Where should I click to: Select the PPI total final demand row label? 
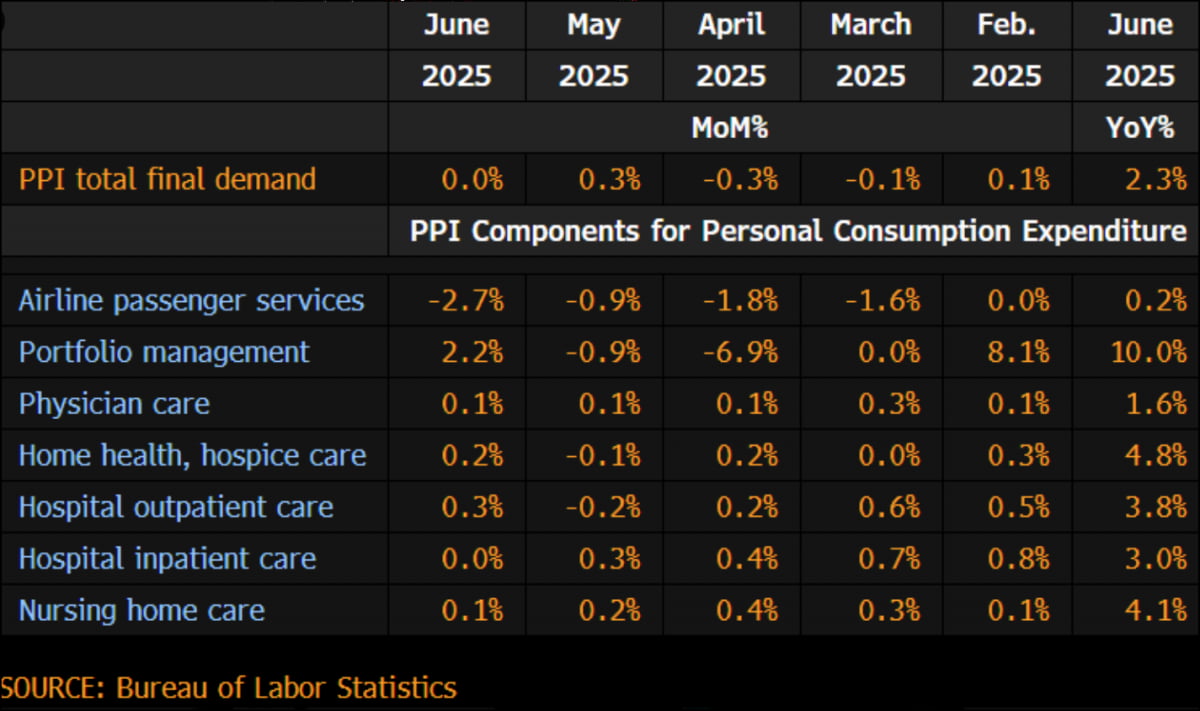(167, 179)
